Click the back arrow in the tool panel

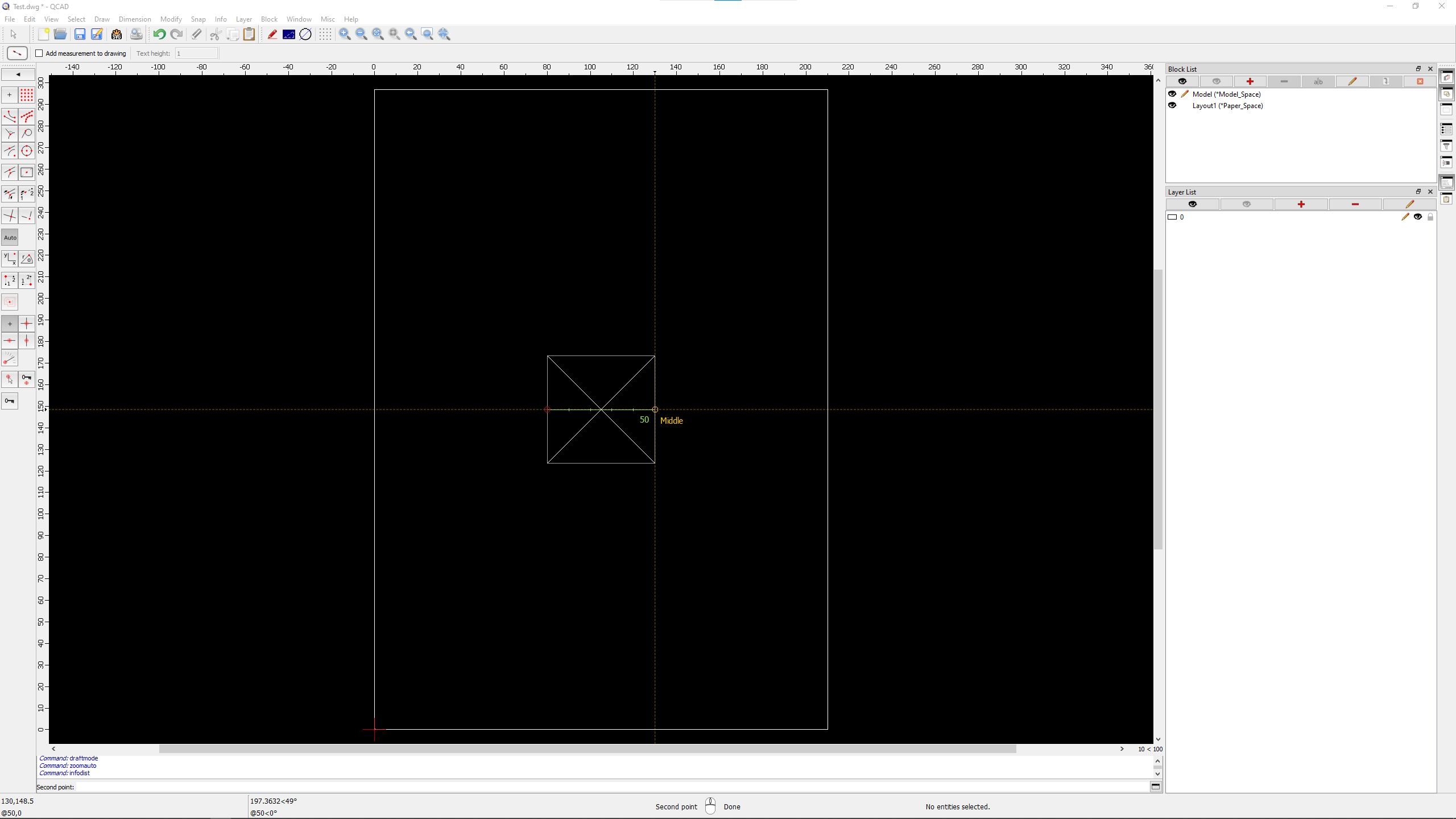coord(18,74)
